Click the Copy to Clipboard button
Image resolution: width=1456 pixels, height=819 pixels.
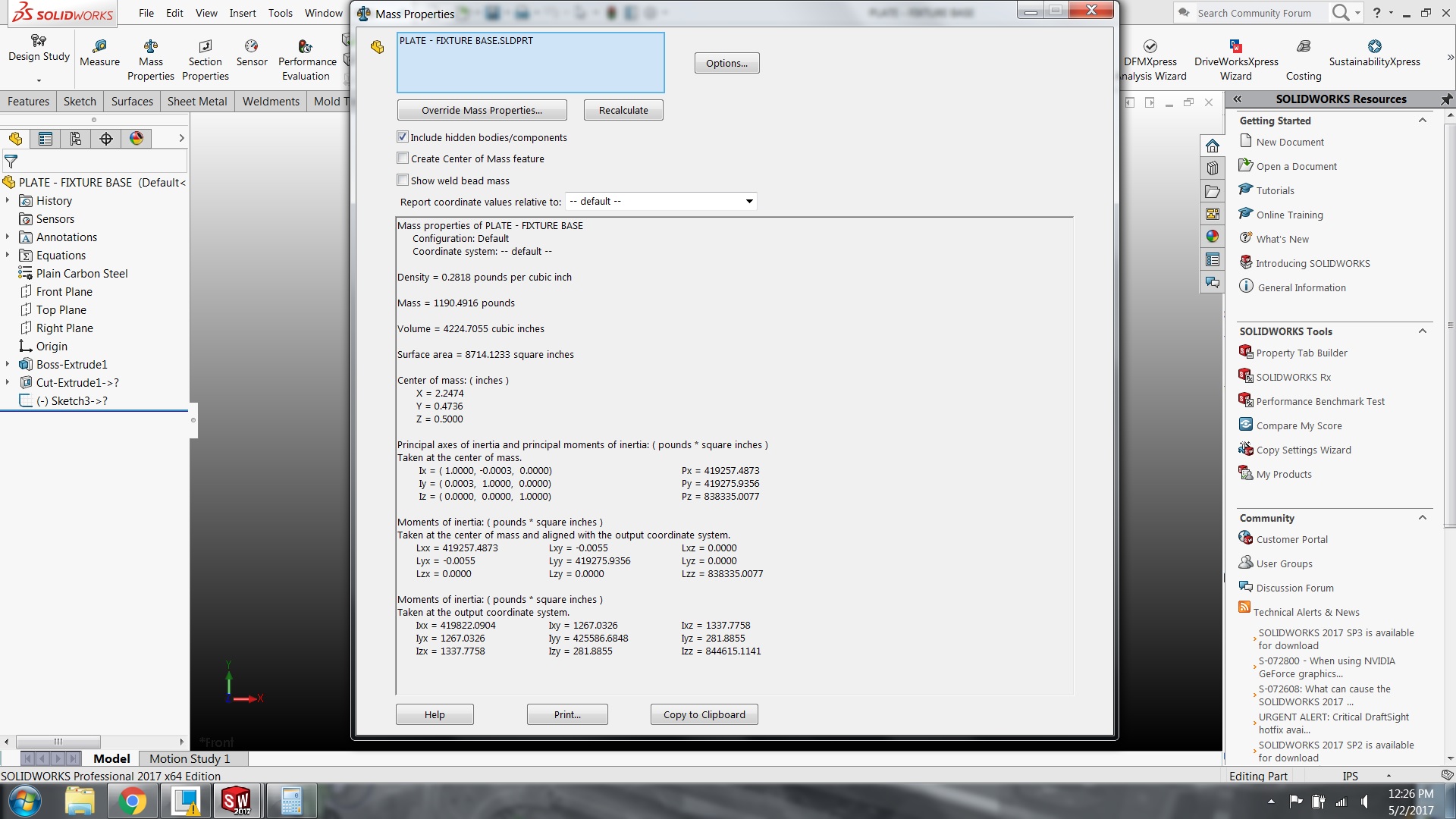coord(704,714)
